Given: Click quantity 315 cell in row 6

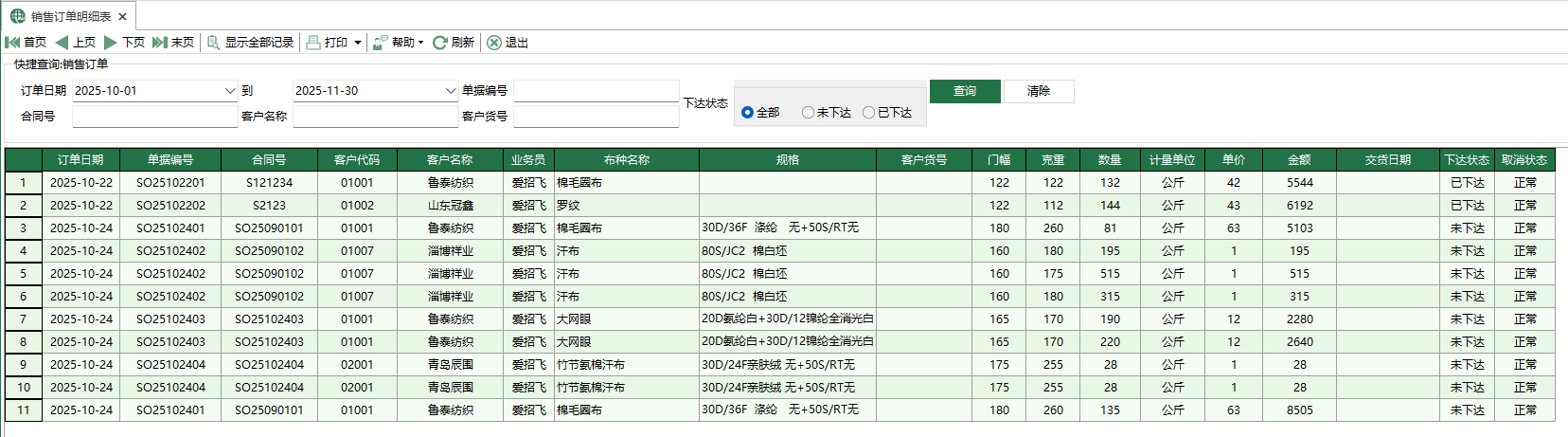Looking at the screenshot, I should (x=1110, y=297).
